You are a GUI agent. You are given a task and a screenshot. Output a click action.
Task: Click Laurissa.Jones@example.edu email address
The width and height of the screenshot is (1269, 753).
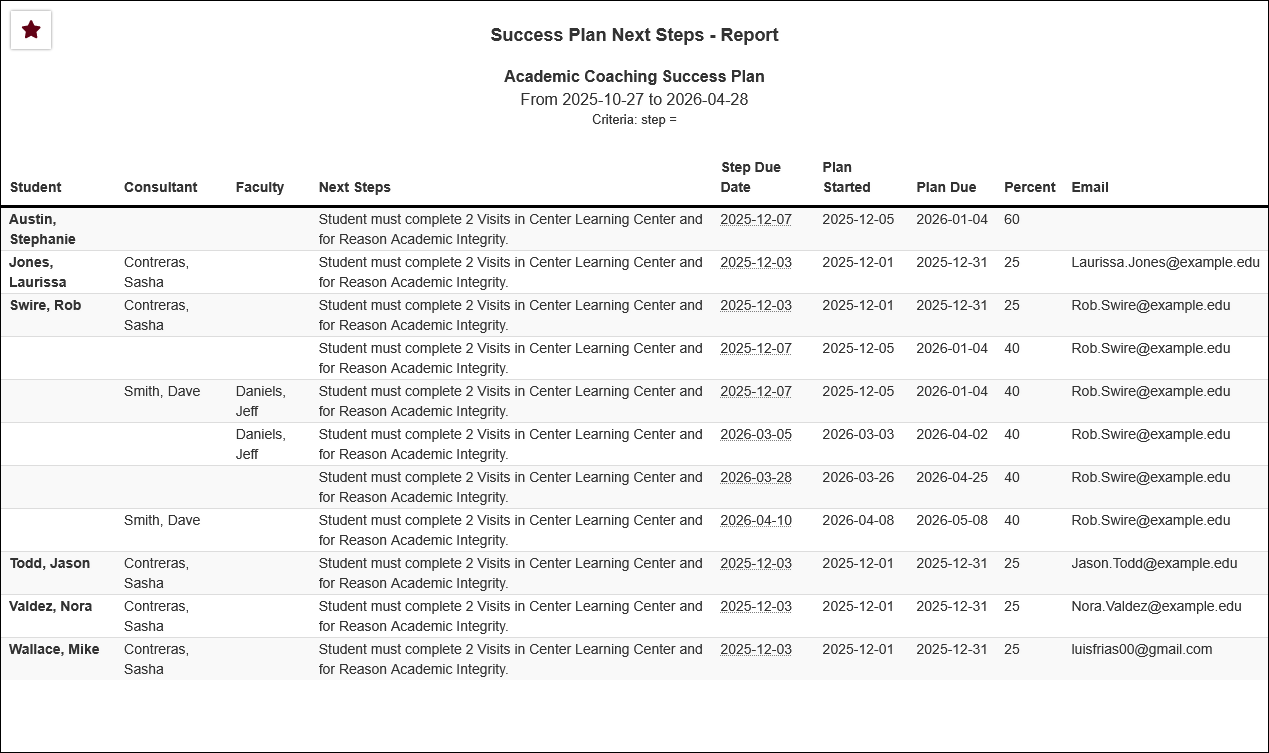point(1165,262)
